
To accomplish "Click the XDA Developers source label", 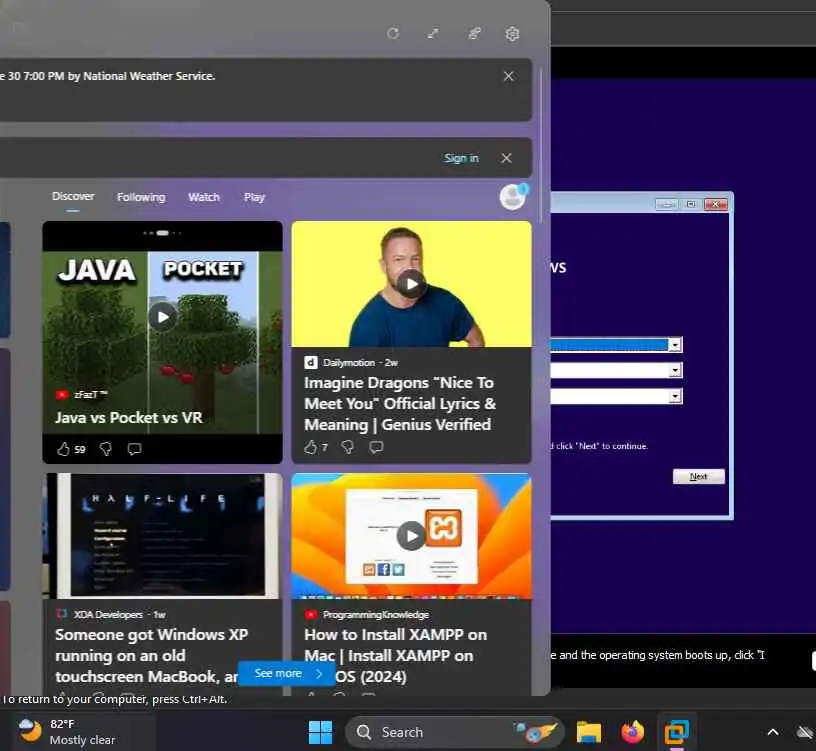I will pos(108,615).
